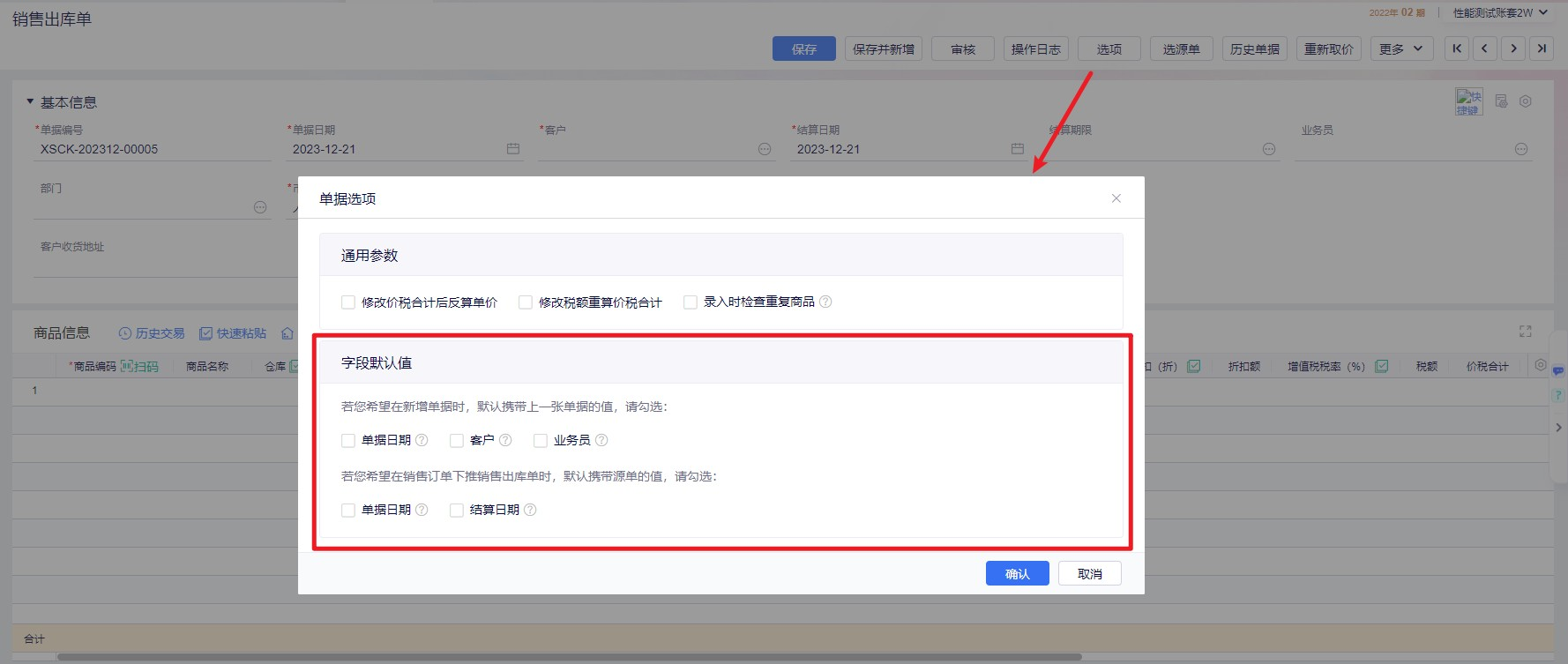Image resolution: width=1568 pixels, height=664 pixels.
Task: Close the 单据选项 dialog with X
Action: point(1116,198)
